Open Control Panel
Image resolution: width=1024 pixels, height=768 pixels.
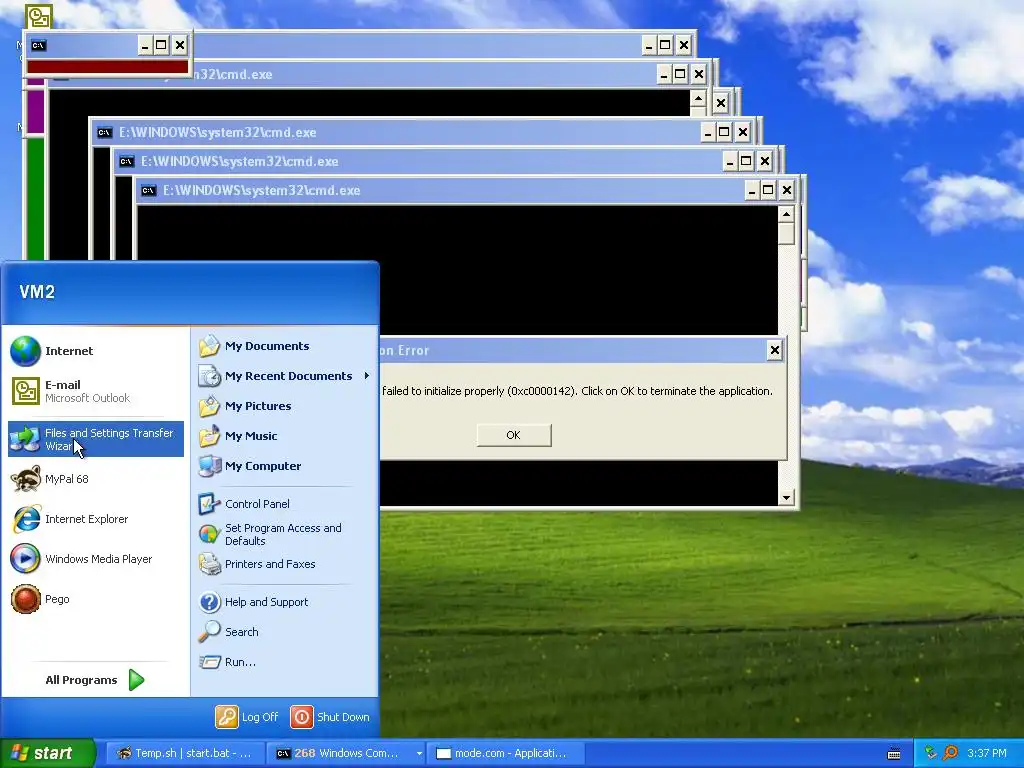pyautogui.click(x=284, y=504)
